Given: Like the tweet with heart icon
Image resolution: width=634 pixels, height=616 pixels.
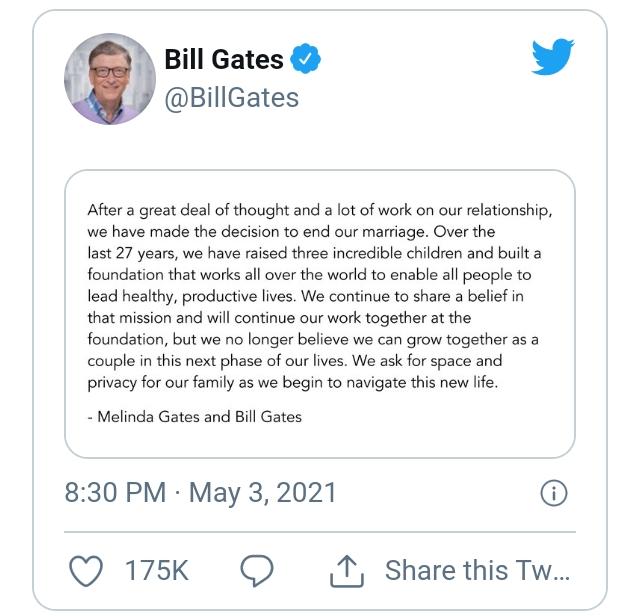Looking at the screenshot, I should coord(87,570).
